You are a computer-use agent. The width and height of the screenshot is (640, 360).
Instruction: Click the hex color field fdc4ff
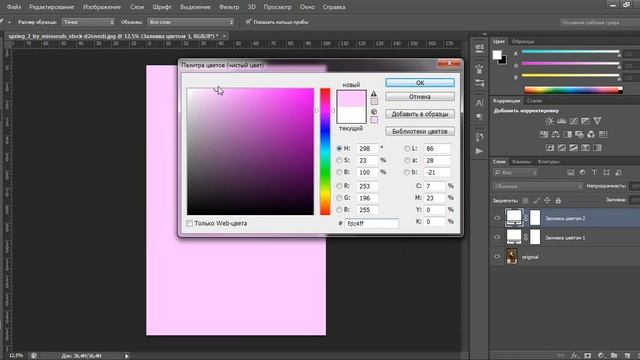371,224
